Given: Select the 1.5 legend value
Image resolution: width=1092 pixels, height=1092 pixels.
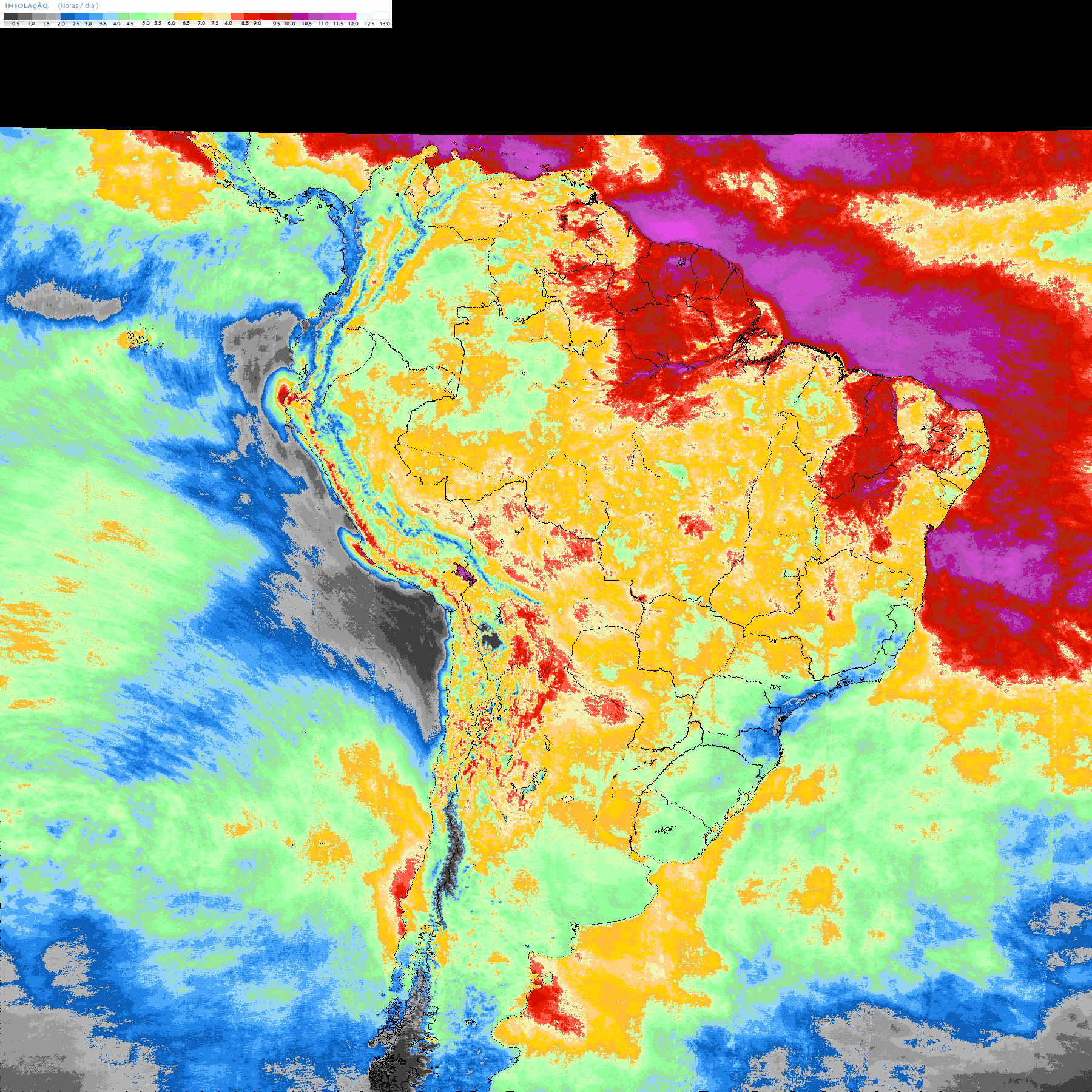Looking at the screenshot, I should tap(46, 24).
